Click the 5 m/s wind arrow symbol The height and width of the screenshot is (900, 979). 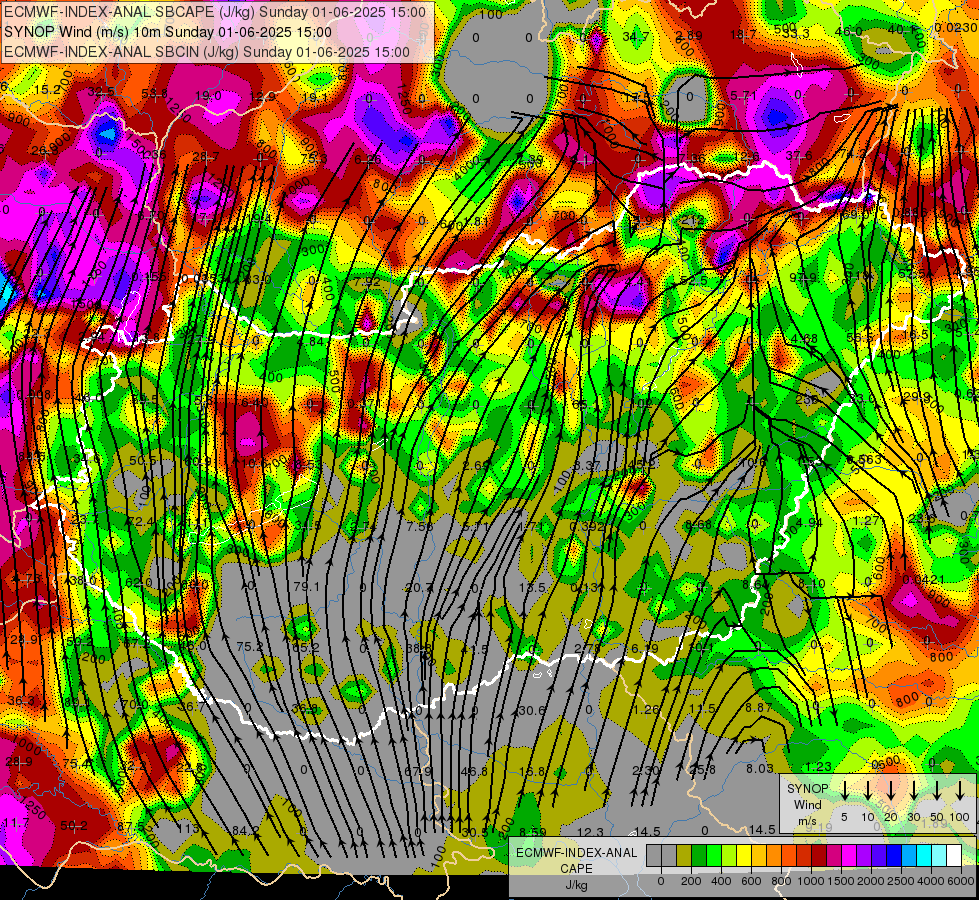pyautogui.click(x=845, y=791)
